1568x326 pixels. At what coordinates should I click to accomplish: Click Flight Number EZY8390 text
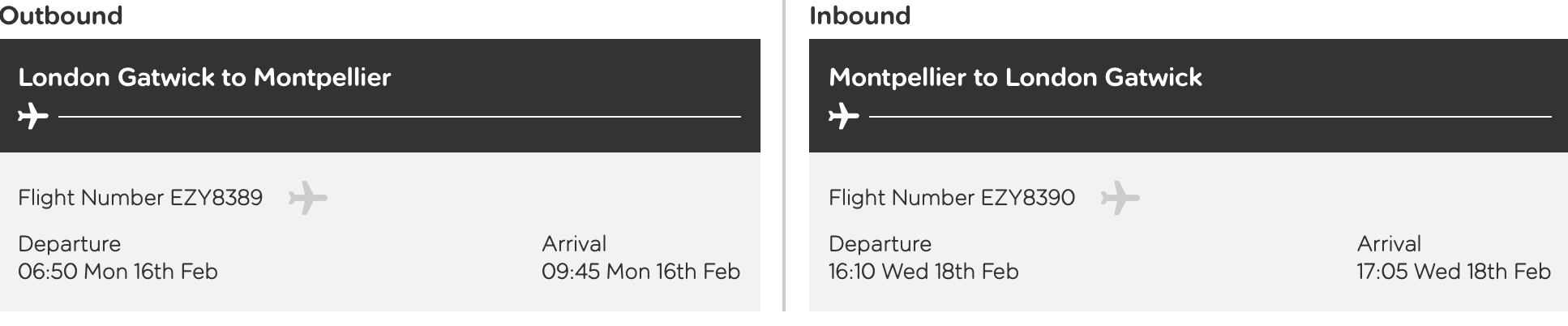coord(952,198)
